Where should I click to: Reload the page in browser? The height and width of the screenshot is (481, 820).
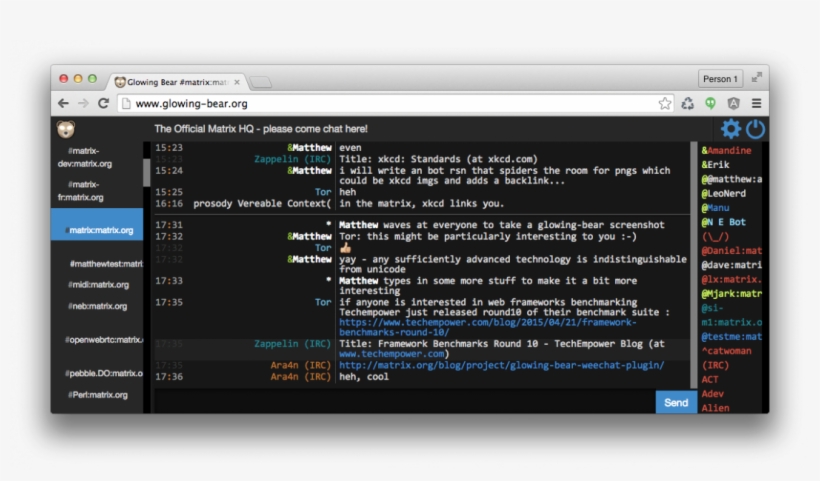click(103, 103)
